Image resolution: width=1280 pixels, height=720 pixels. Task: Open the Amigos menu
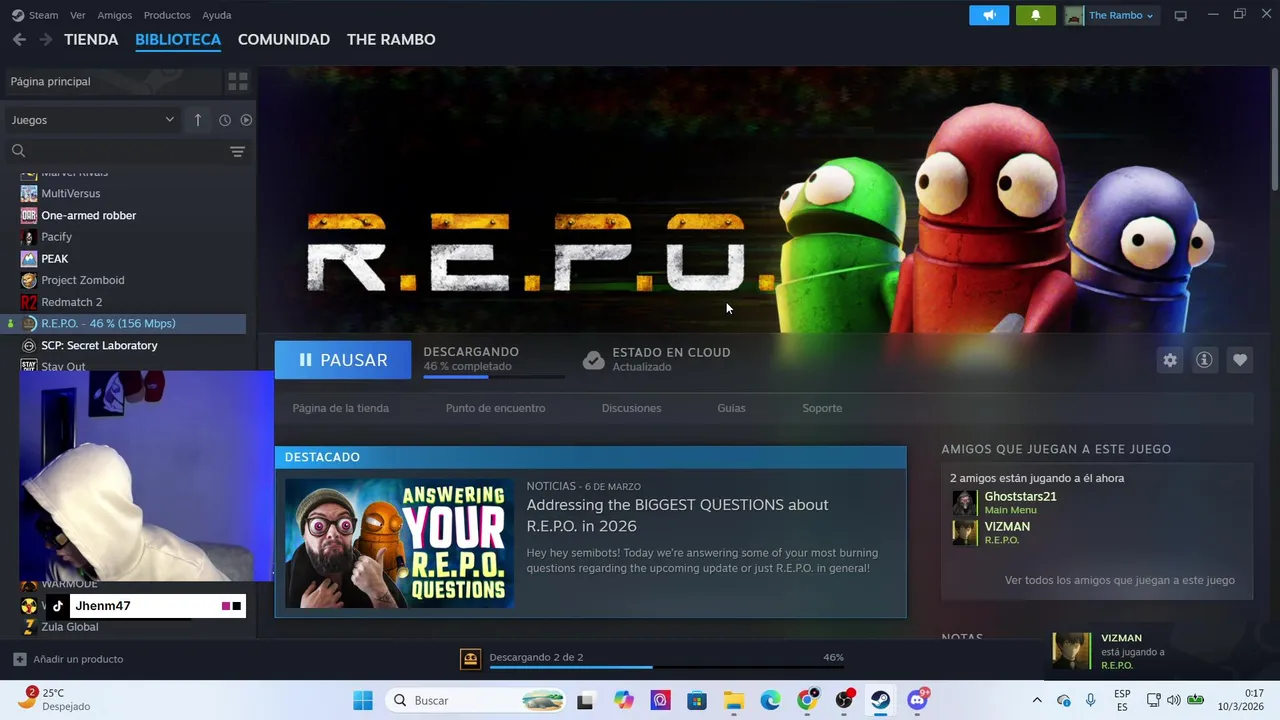point(115,15)
